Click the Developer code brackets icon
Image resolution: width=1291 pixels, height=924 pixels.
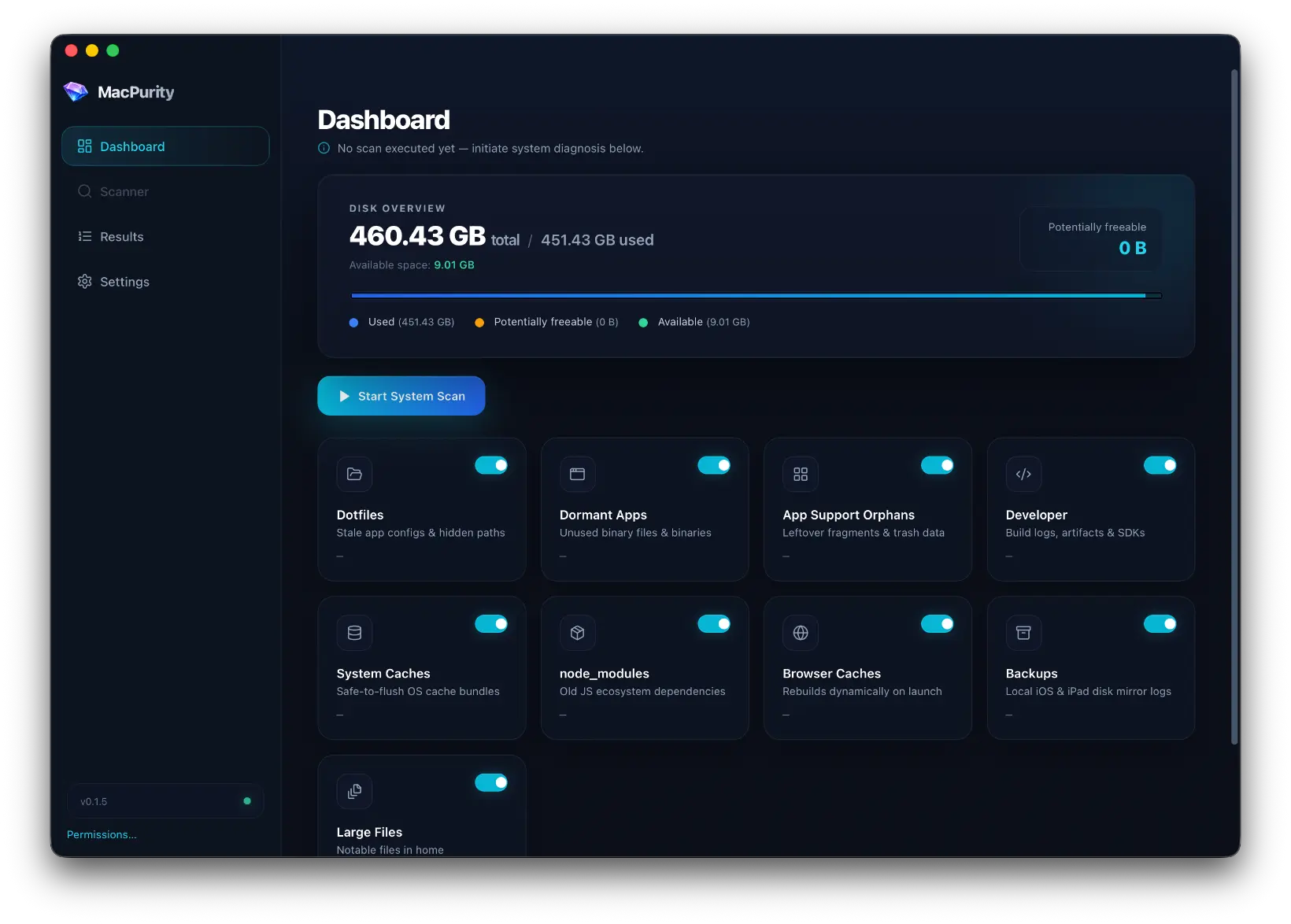(x=1023, y=474)
